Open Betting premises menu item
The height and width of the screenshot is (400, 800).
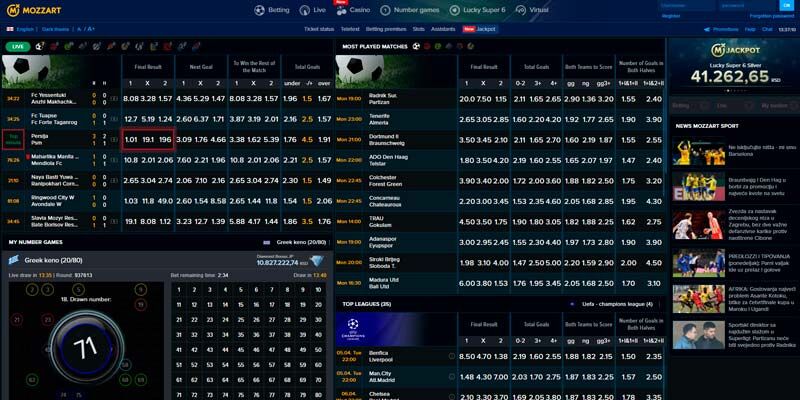point(386,29)
